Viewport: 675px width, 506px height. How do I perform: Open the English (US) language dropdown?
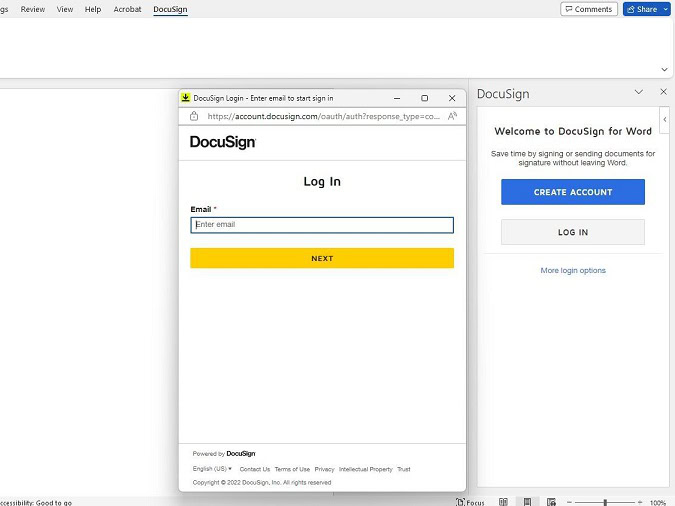tap(212, 469)
